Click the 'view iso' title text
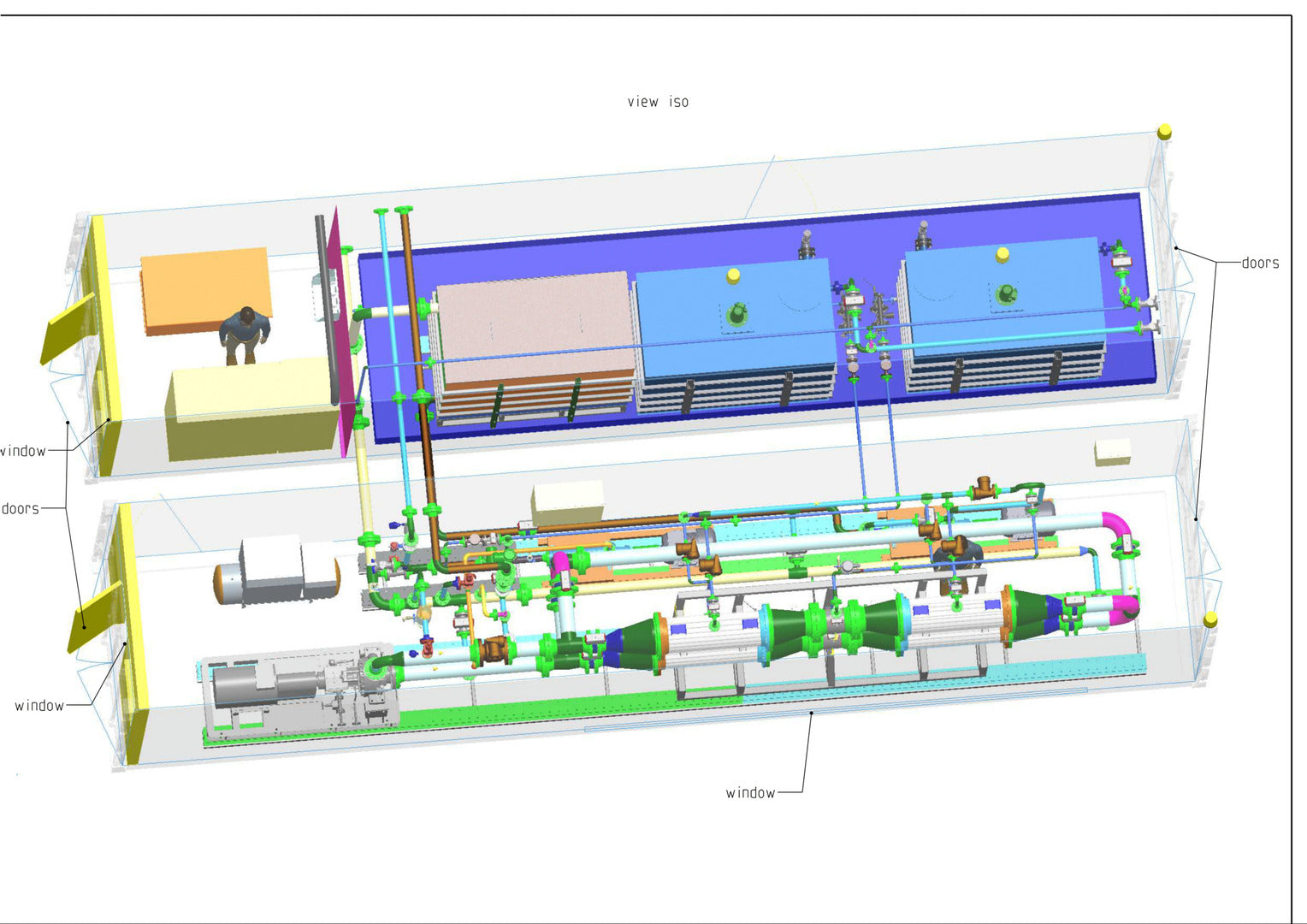Screen dimensions: 1307x924 (x=657, y=102)
